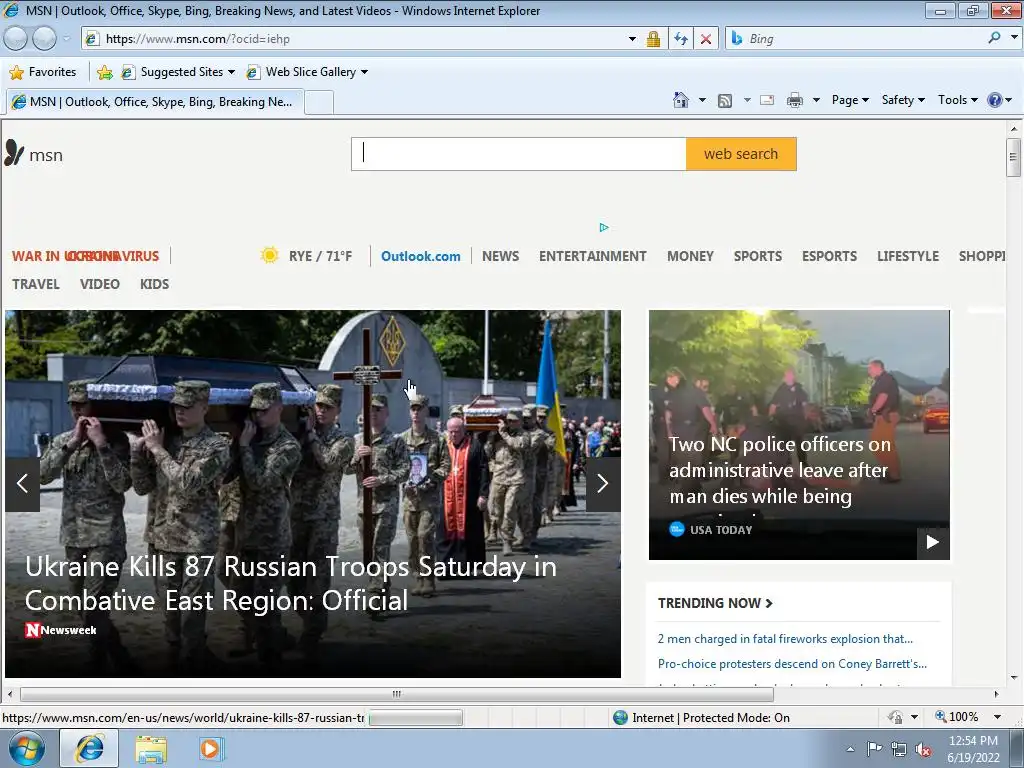Open the Print dropdown arrow
1024x768 pixels.
click(816, 101)
